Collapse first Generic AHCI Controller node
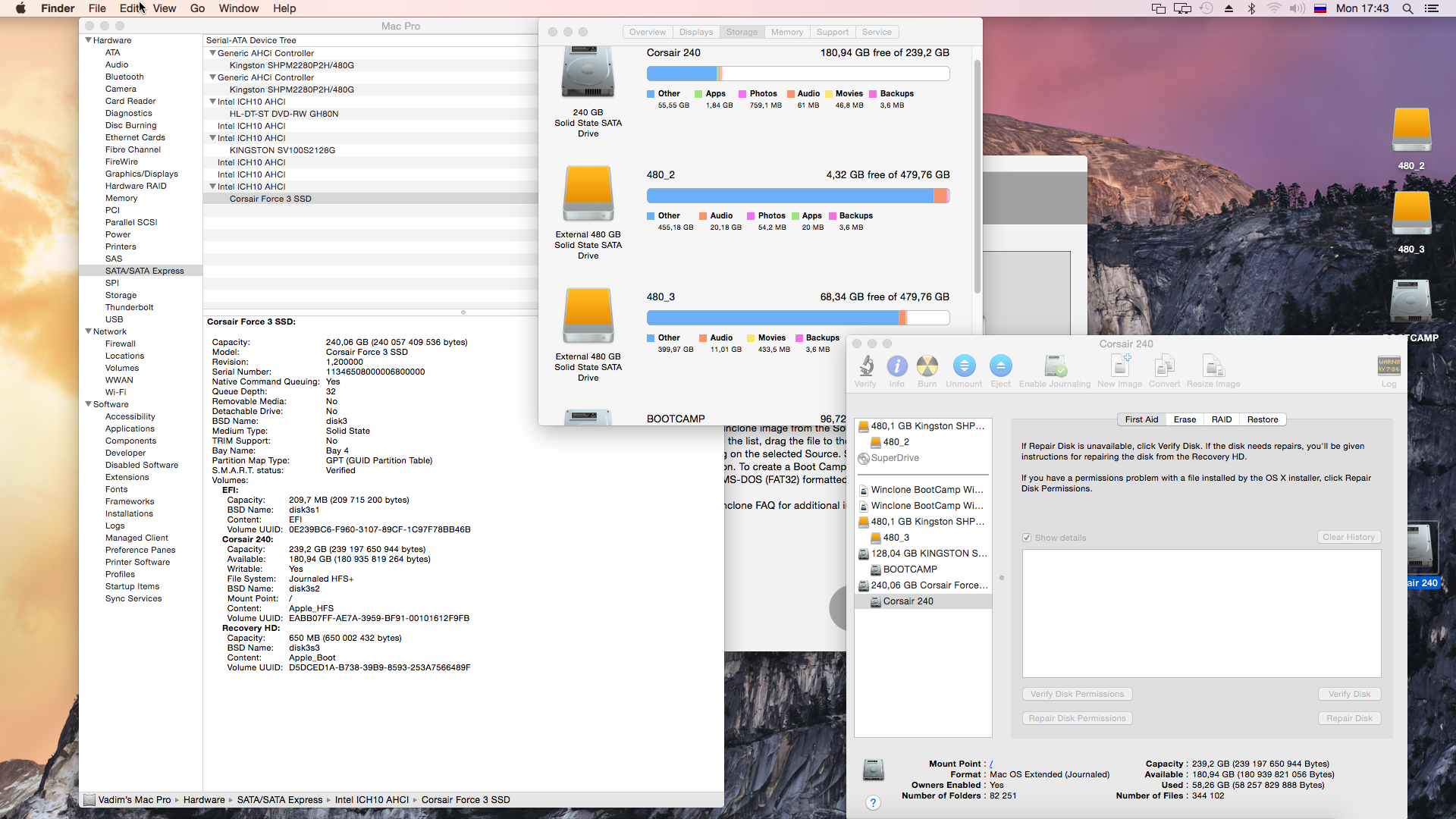This screenshot has height=819, width=1456. 213,53
